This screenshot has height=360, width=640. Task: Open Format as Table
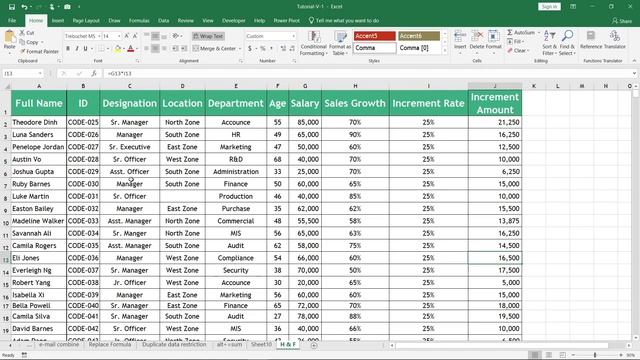pyautogui.click(x=340, y=43)
